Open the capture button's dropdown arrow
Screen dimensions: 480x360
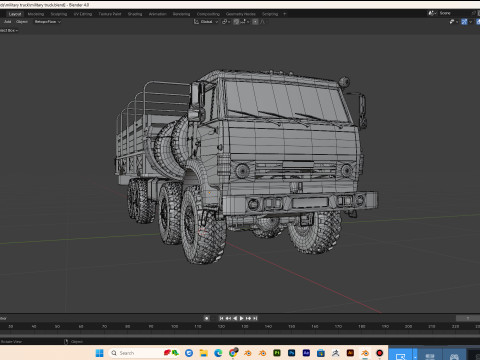415,355
